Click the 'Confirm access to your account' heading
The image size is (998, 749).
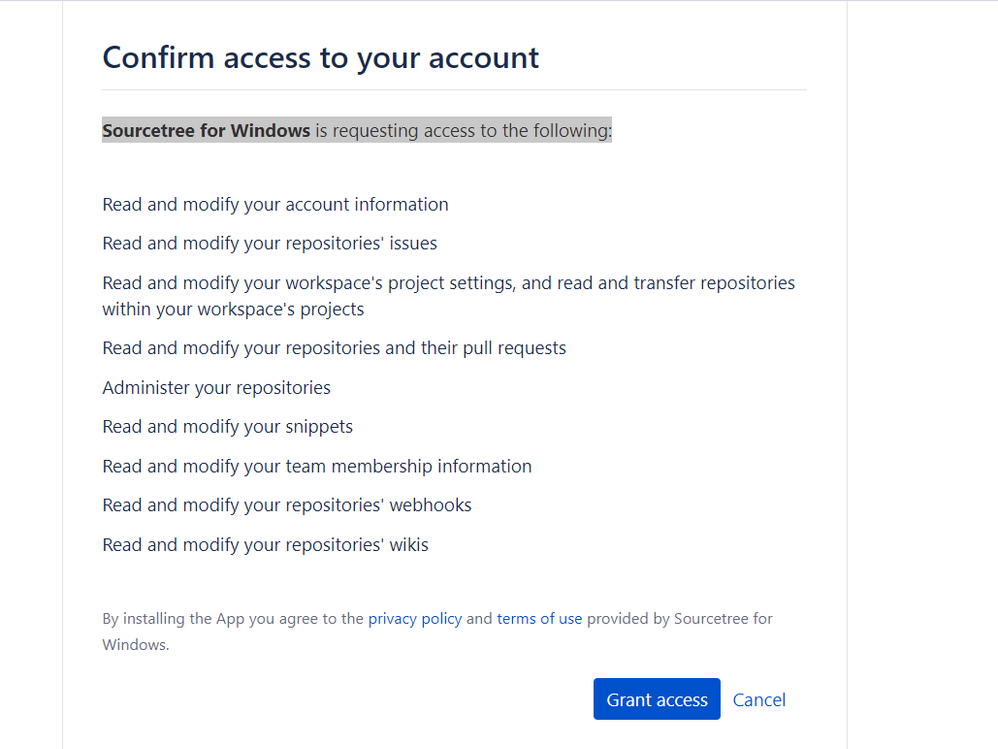tap(321, 58)
